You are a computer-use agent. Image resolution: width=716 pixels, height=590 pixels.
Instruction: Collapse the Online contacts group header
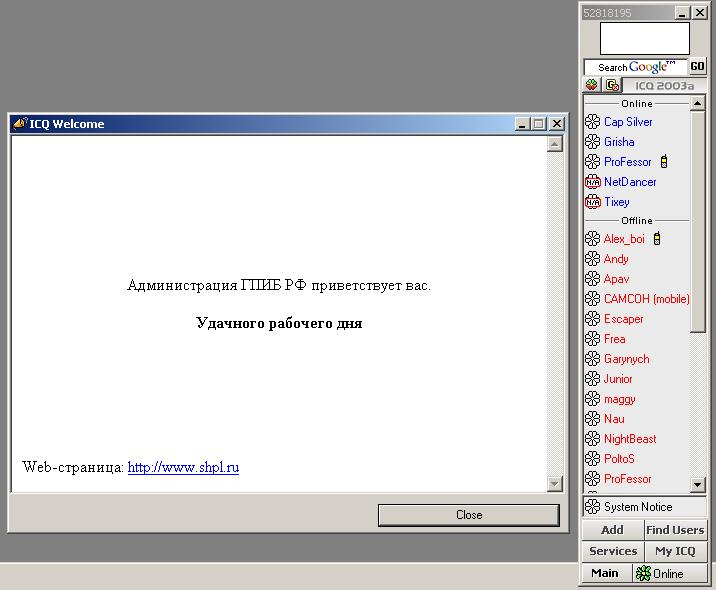(x=636, y=104)
